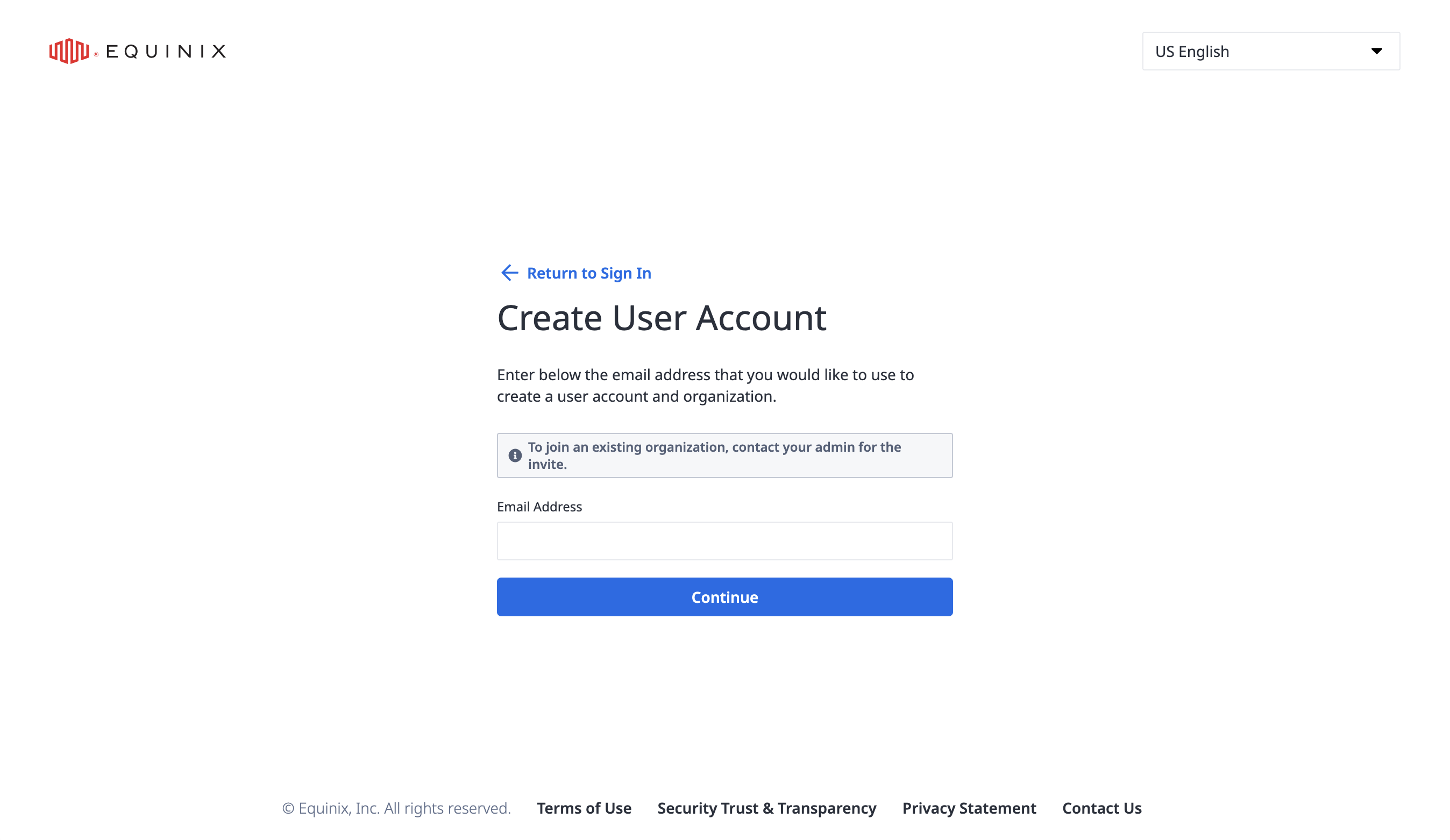1450x840 pixels.
Task: Click the Email Address field label
Action: 539,507
